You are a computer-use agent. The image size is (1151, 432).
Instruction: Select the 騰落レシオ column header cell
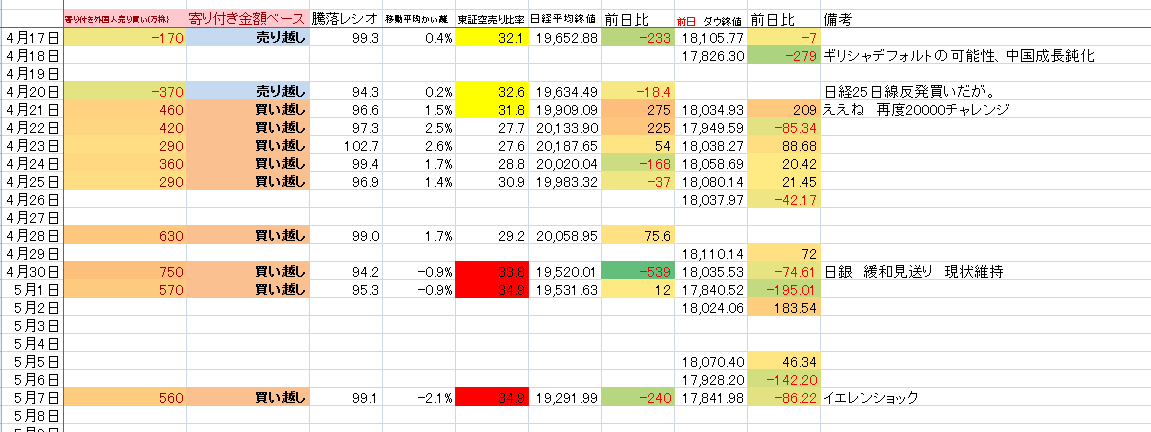coord(346,19)
